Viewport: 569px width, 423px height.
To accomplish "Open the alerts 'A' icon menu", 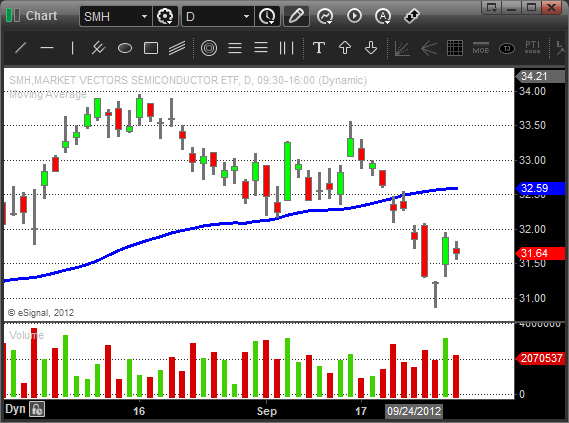I will [383, 16].
